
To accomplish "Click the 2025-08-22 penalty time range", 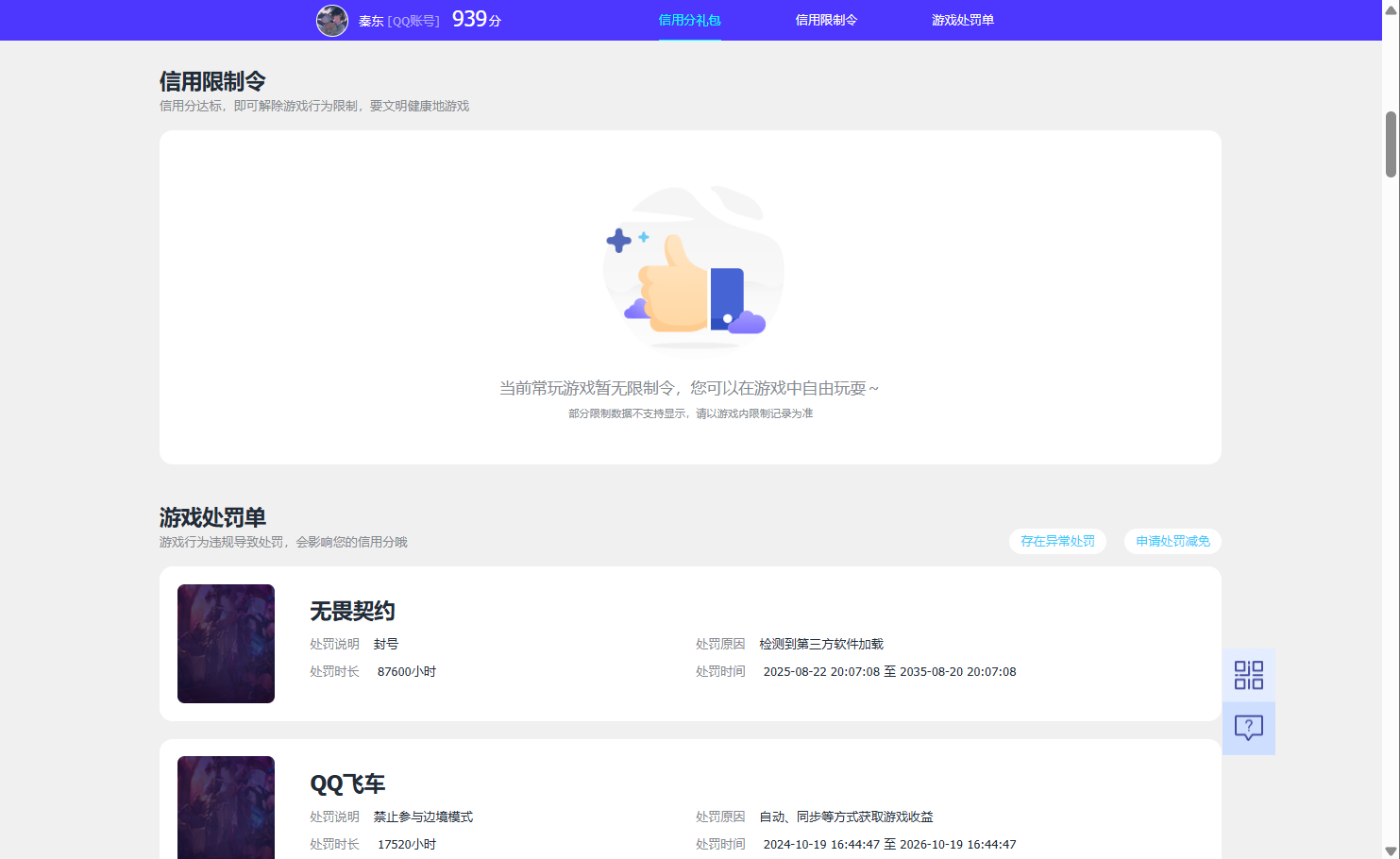I will pos(889,672).
